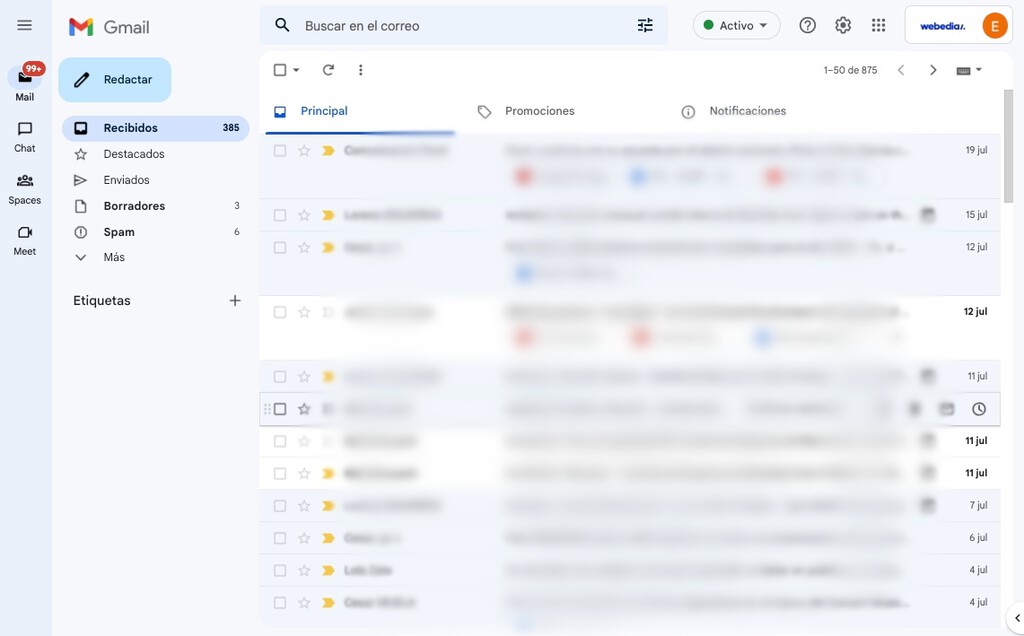Open advanced search filter options
The height and width of the screenshot is (636, 1024).
[x=645, y=24]
